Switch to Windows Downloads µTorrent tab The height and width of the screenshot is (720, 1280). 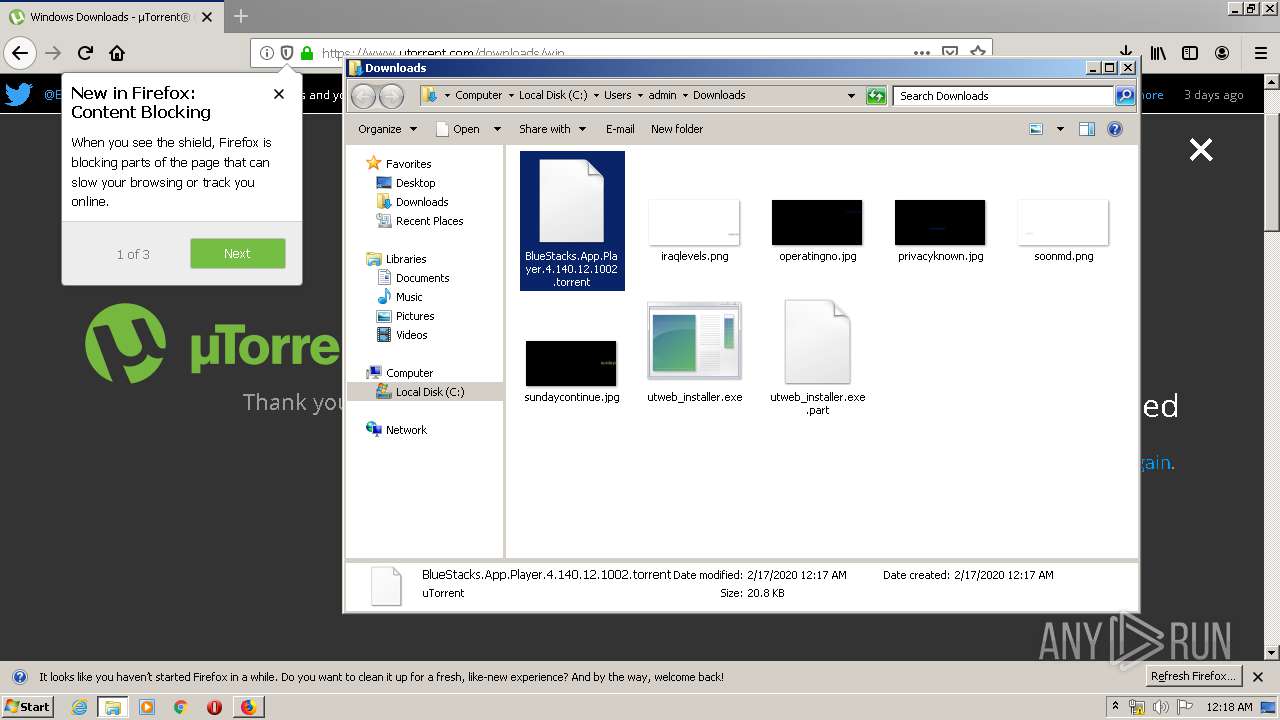coord(110,17)
